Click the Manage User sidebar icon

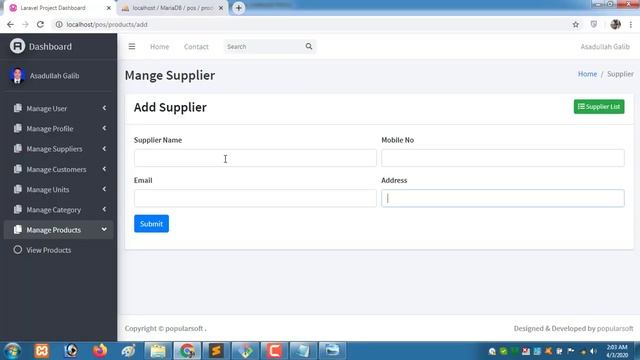(x=18, y=108)
